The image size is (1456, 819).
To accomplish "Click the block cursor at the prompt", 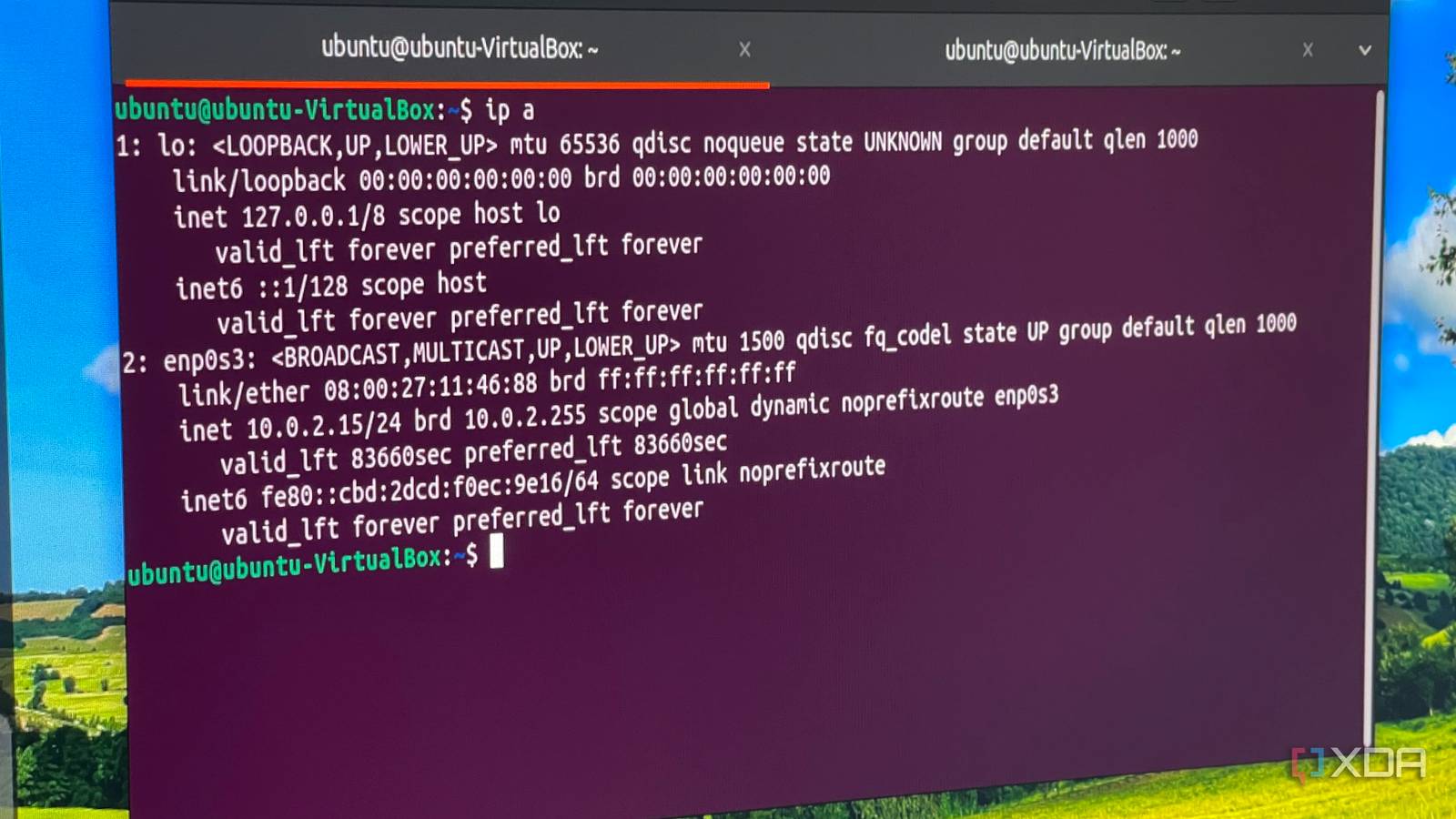I will pyautogui.click(x=496, y=551).
